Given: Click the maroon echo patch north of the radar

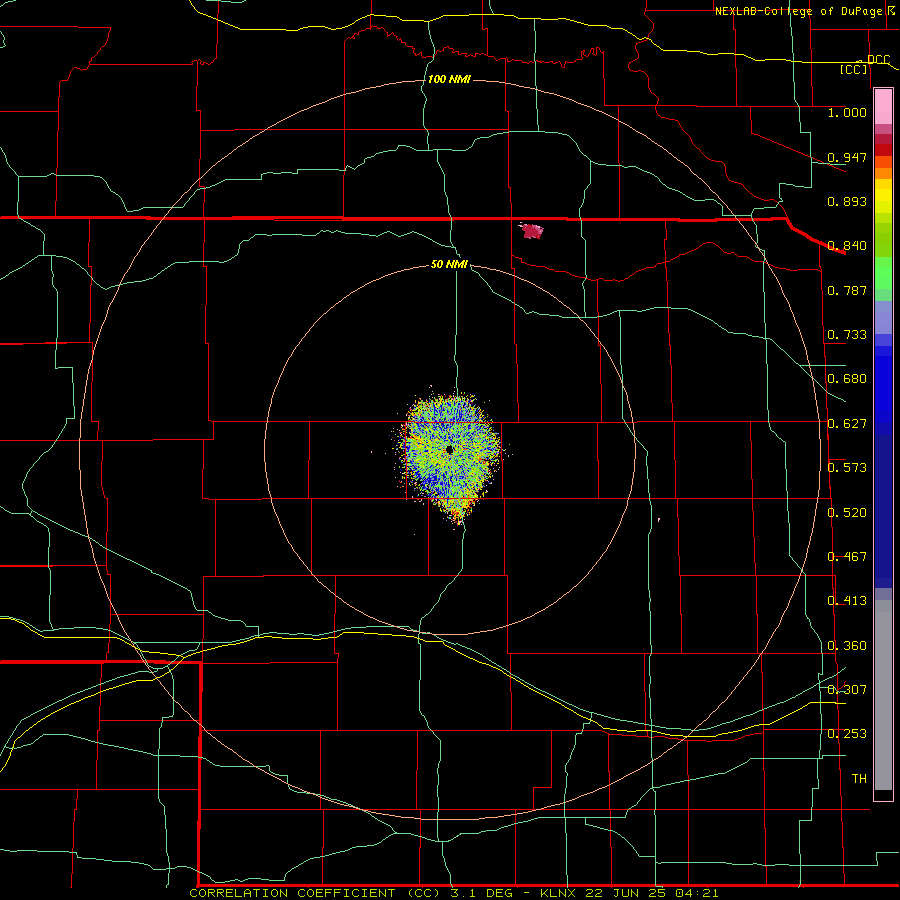Looking at the screenshot, I should 532,231.
